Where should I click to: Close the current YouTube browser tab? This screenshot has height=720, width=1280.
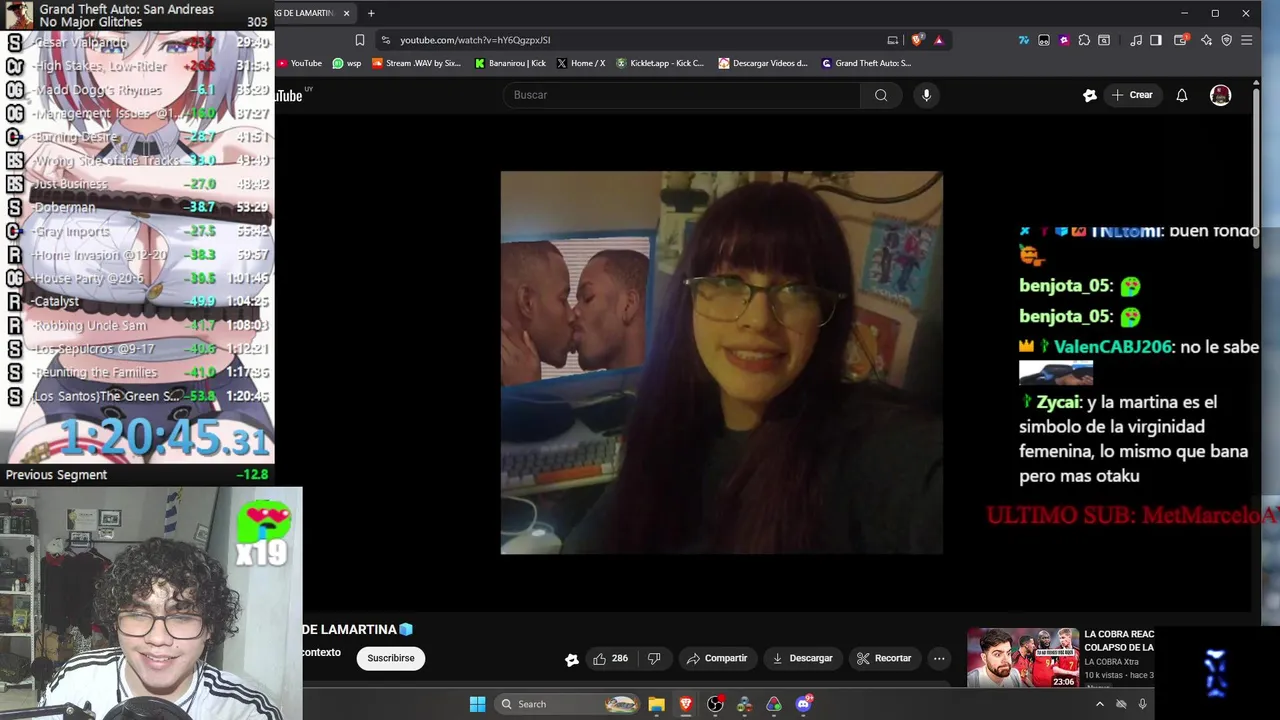tap(346, 13)
